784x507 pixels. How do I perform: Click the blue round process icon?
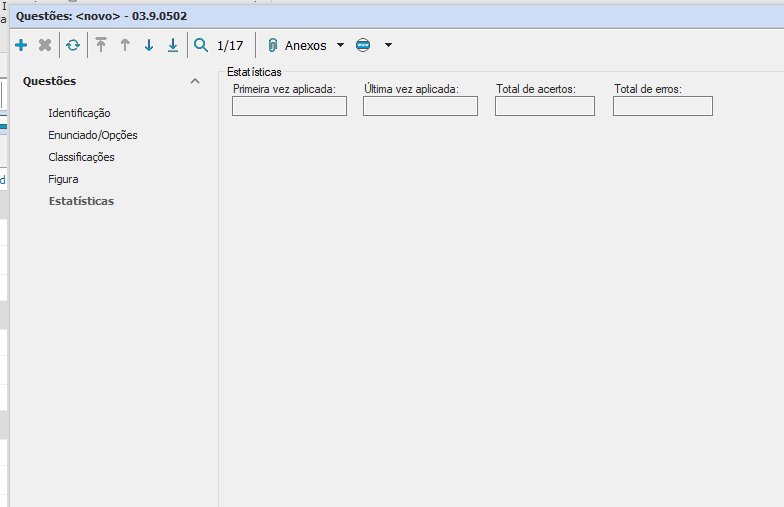click(363, 45)
